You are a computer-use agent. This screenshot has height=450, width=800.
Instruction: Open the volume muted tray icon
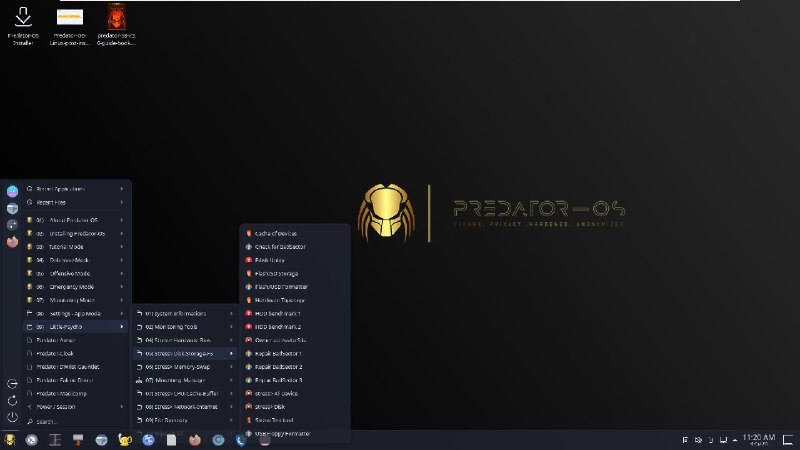pos(698,440)
